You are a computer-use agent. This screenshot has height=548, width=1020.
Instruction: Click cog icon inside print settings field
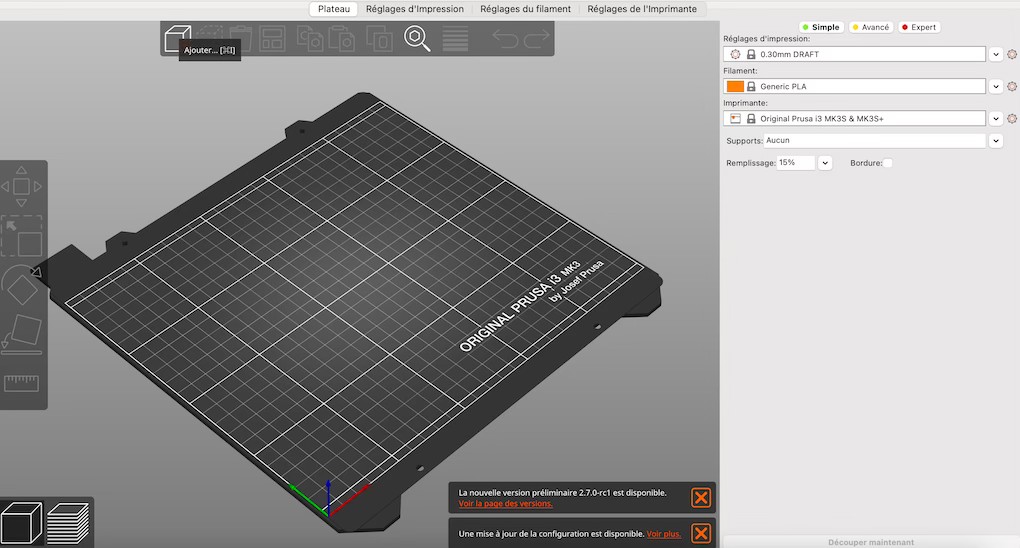(735, 55)
